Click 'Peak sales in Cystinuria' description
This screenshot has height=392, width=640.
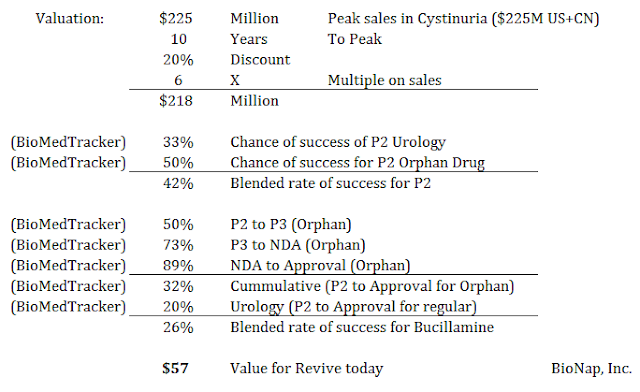coord(407,18)
